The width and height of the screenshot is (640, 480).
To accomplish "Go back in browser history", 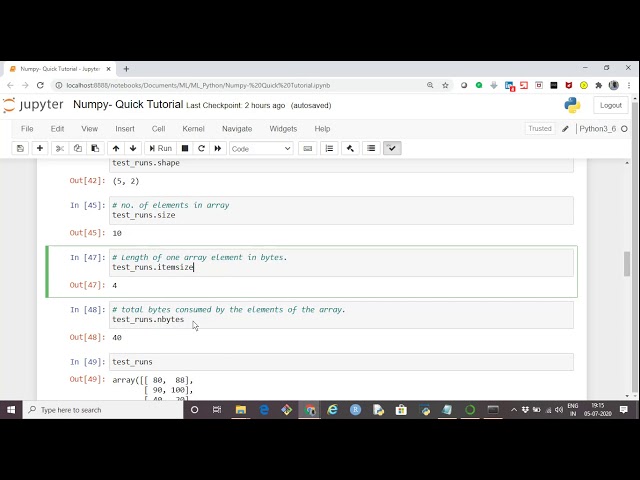I will coord(10,85).
